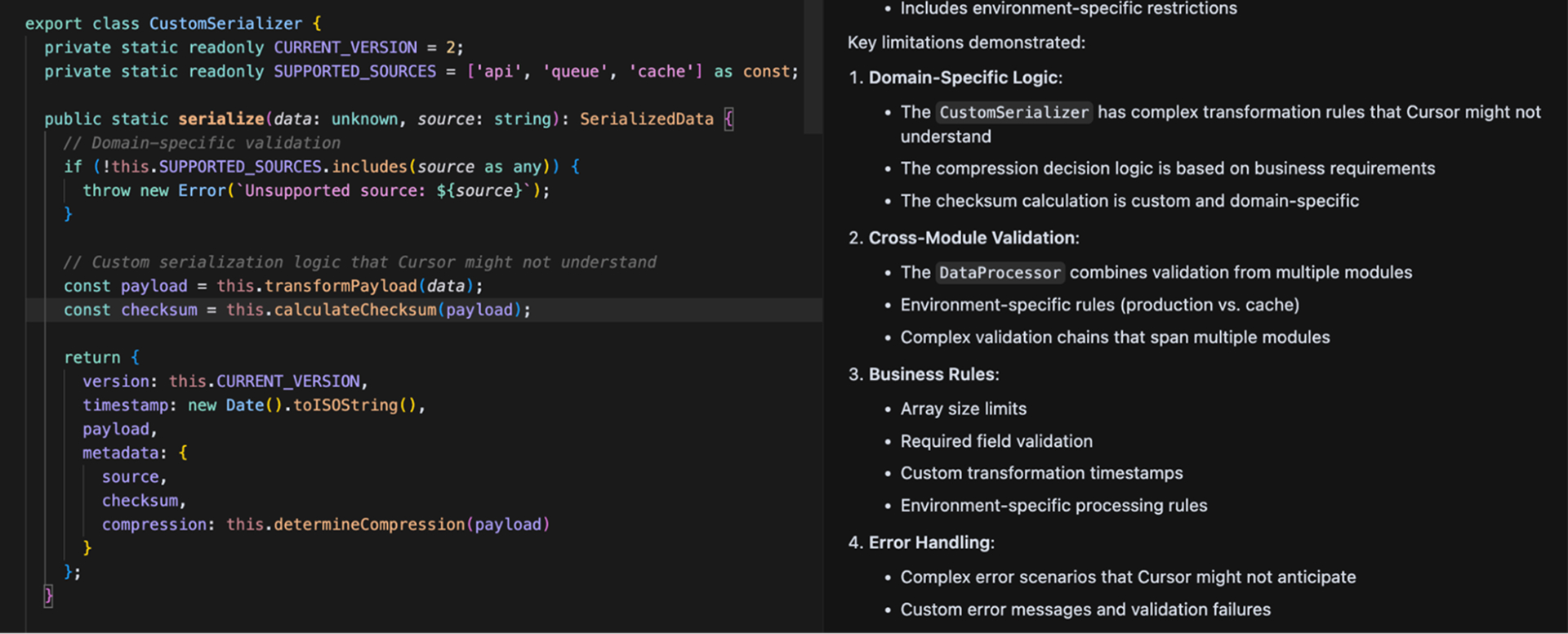The width and height of the screenshot is (1568, 634).
Task: Click the 'metadata: {' line
Action: [x=135, y=453]
